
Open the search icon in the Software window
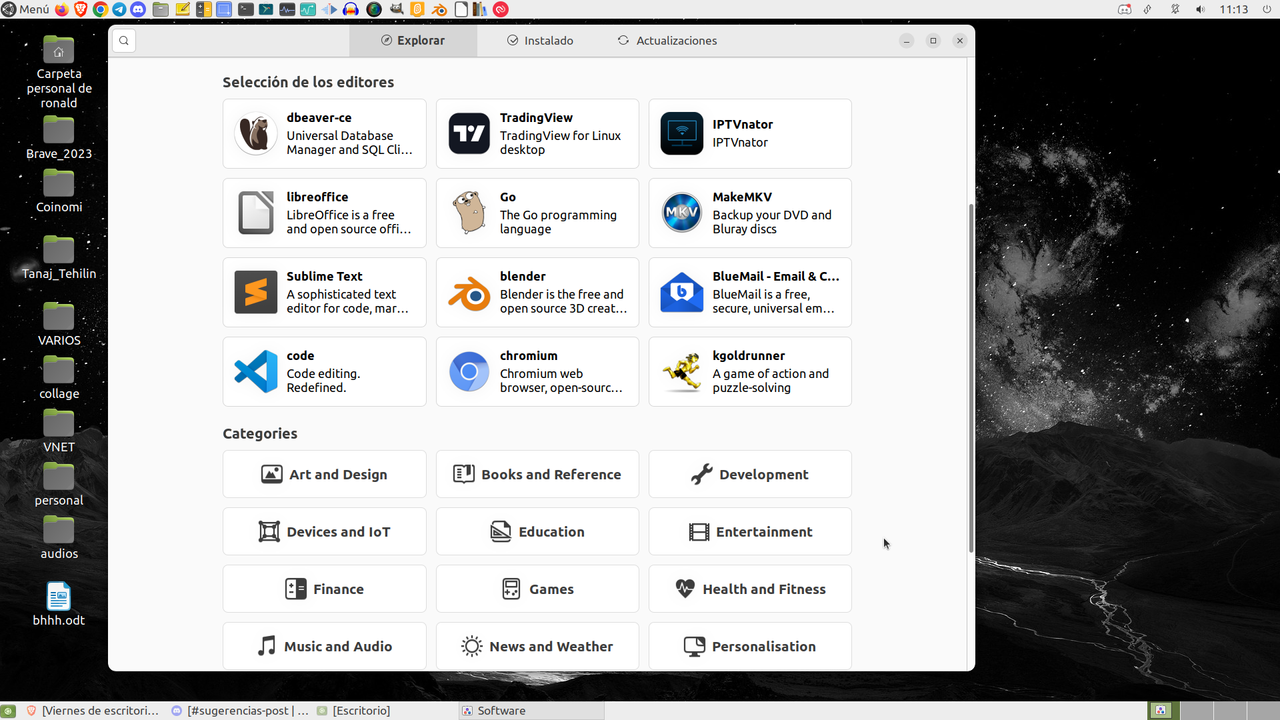[124, 41]
